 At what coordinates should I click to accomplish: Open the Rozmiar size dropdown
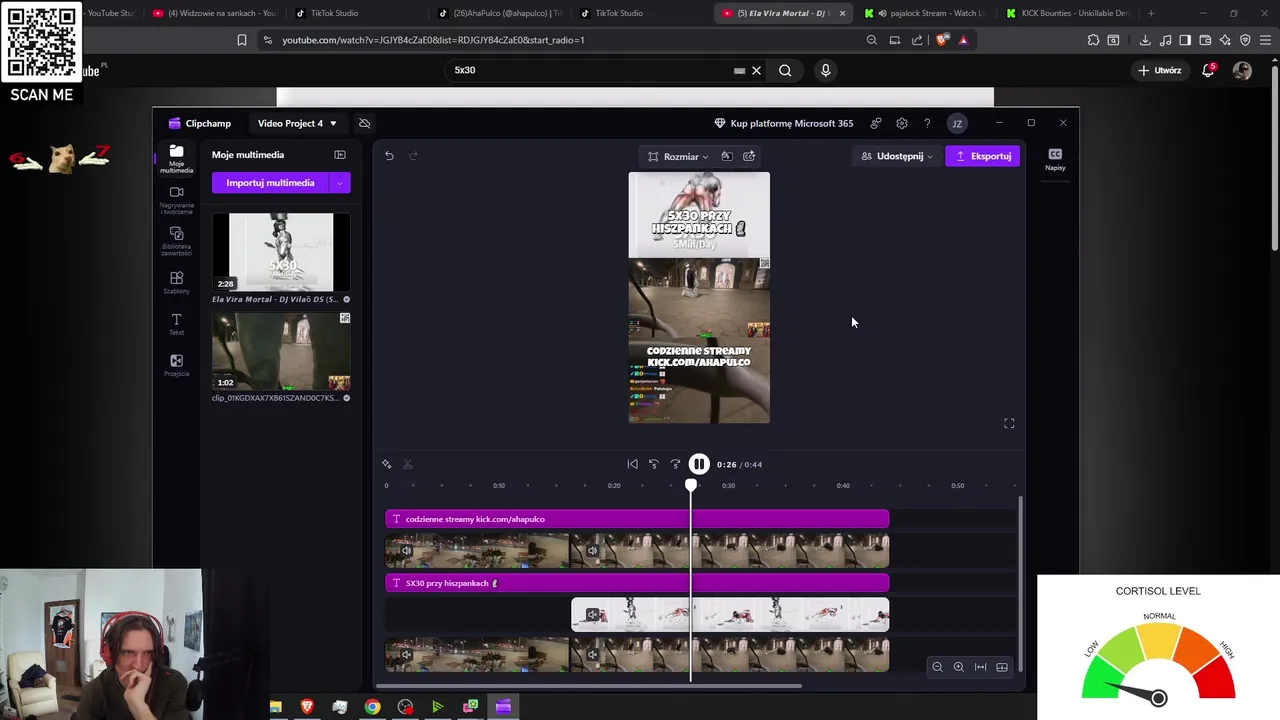pos(678,156)
